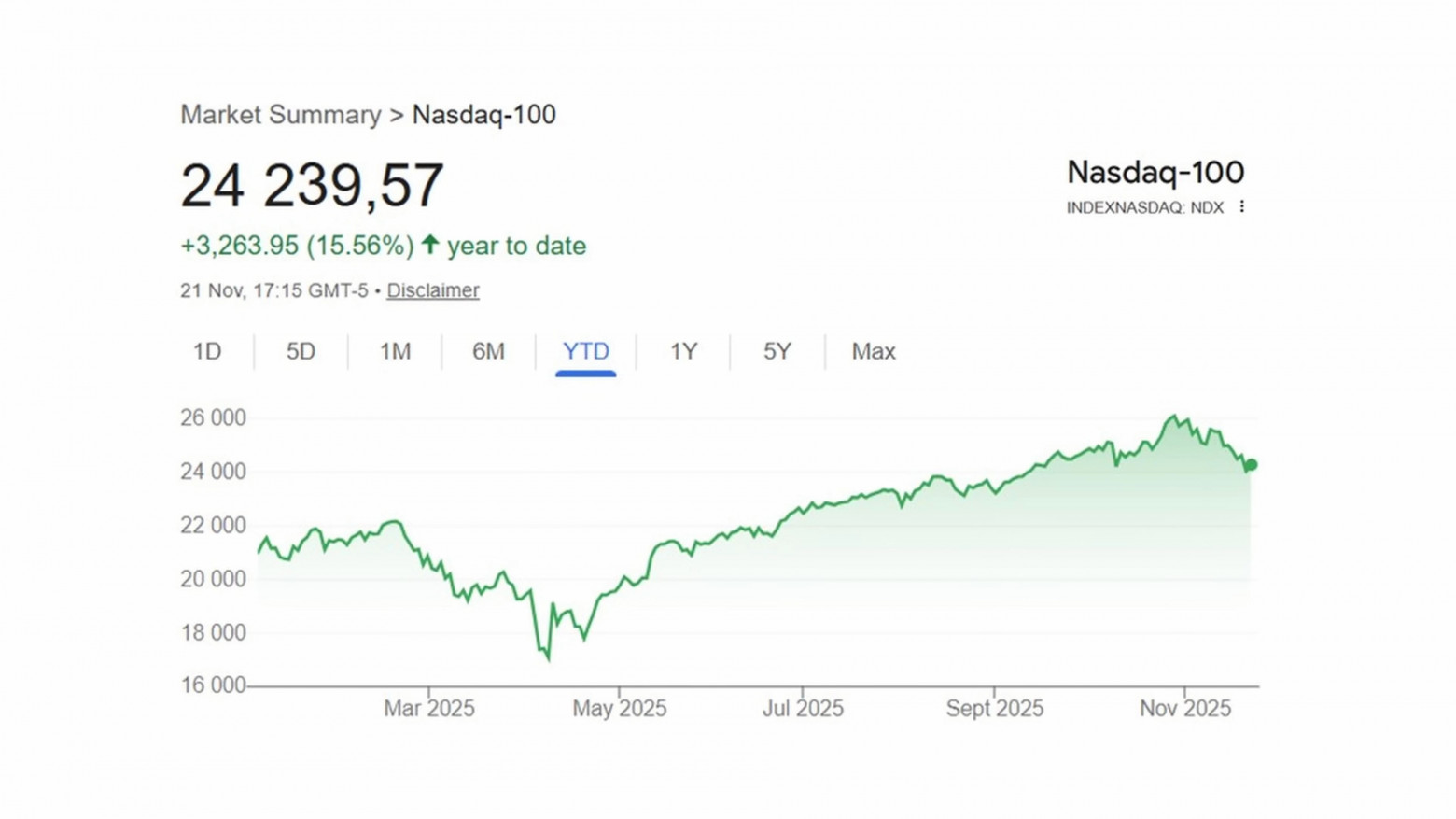View the 1Y price history
The image size is (1456, 819).
[683, 352]
